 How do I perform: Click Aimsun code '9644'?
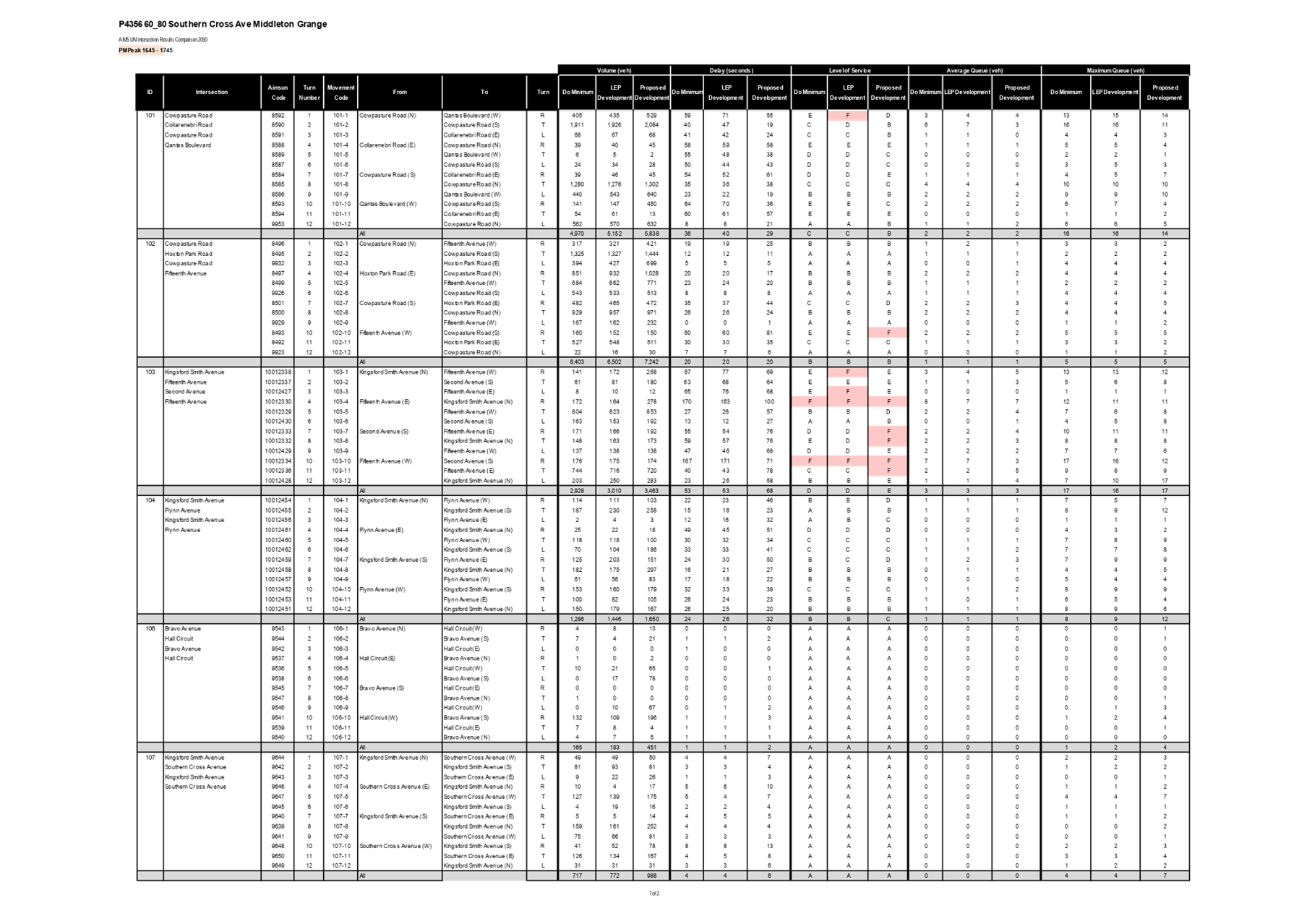(x=278, y=758)
